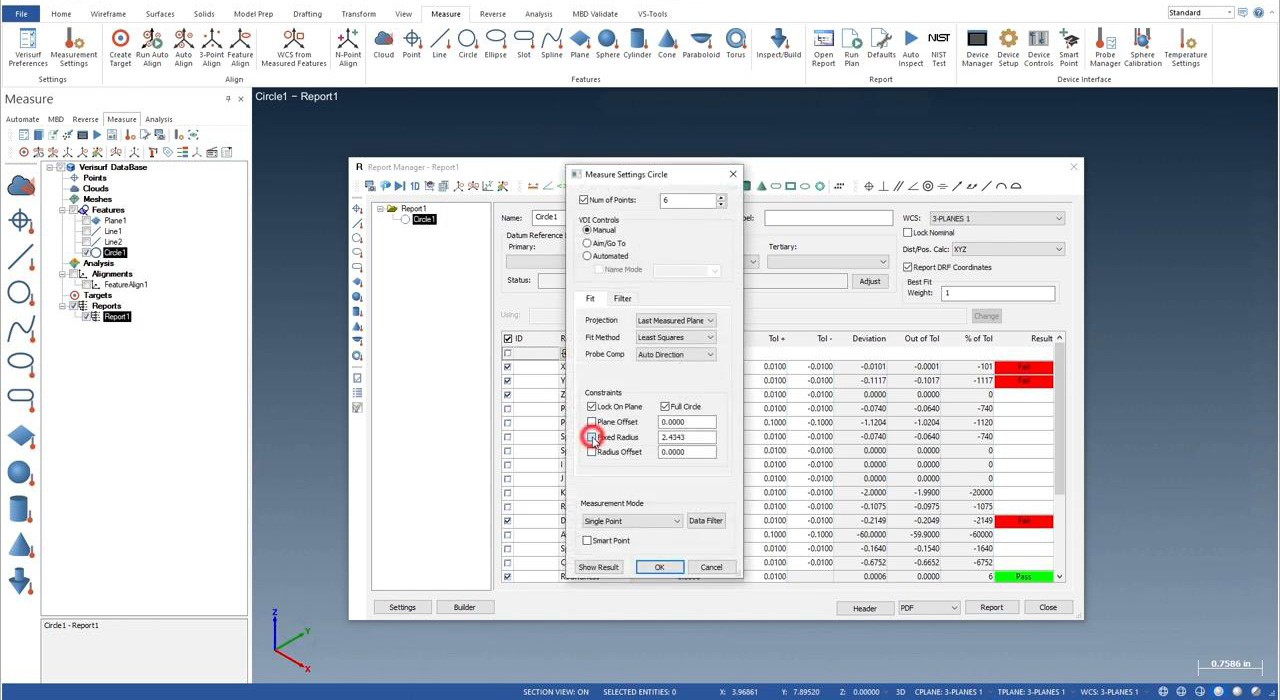Measure an Ellipse feature

pos(495,44)
